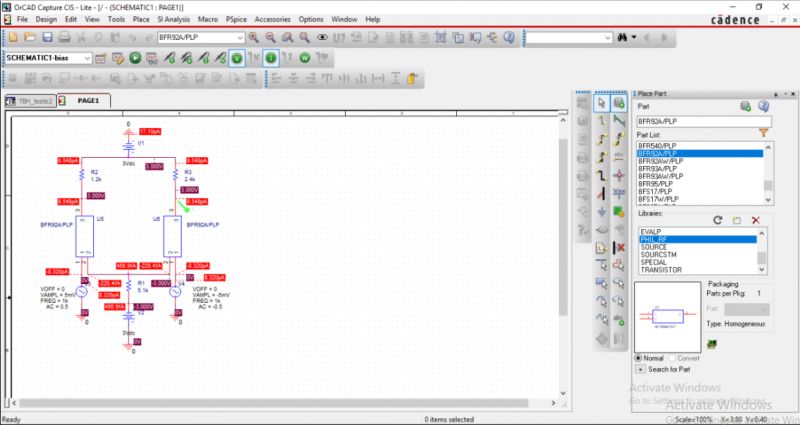Switch to the TBH_teste2 tab
Image resolution: width=800 pixels, height=425 pixels.
30,101
